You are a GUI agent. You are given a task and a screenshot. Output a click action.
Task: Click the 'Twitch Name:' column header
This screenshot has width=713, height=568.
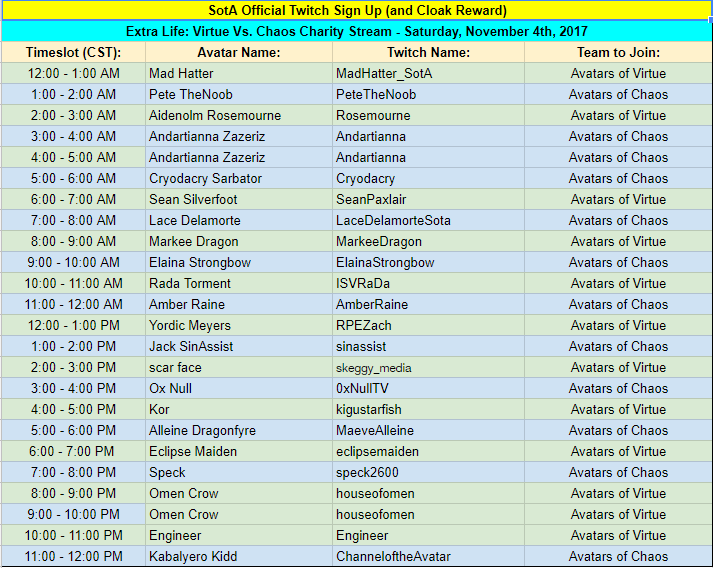428,52
